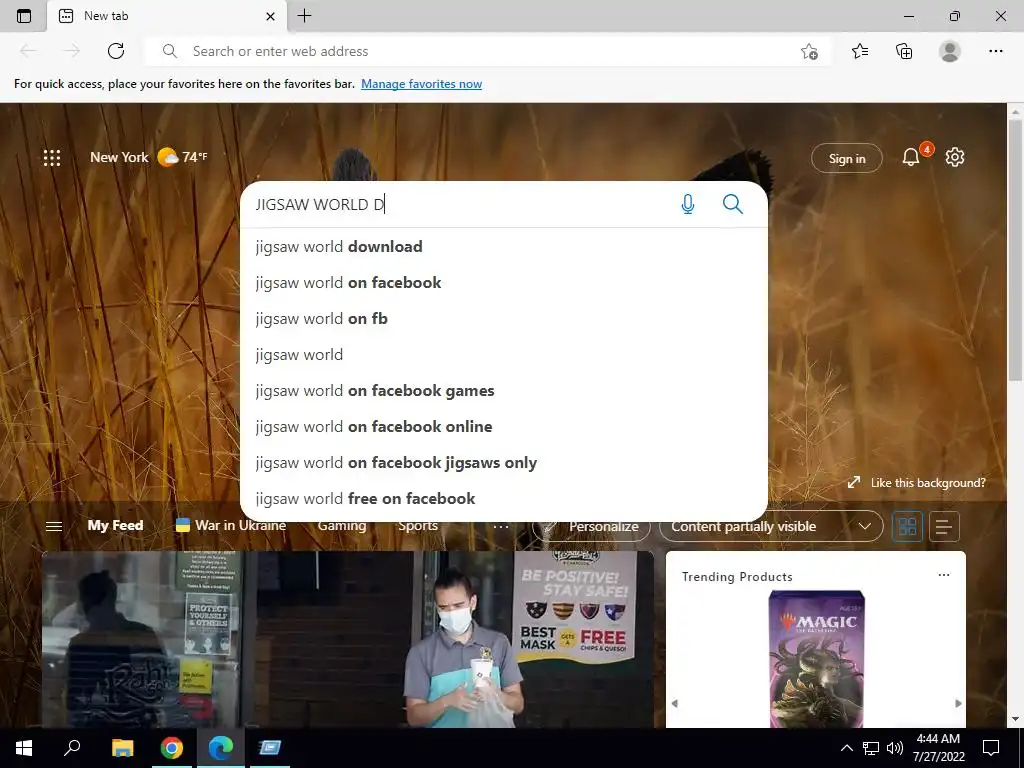This screenshot has width=1024, height=768.
Task: Click the Personalize button
Action: tap(592, 526)
